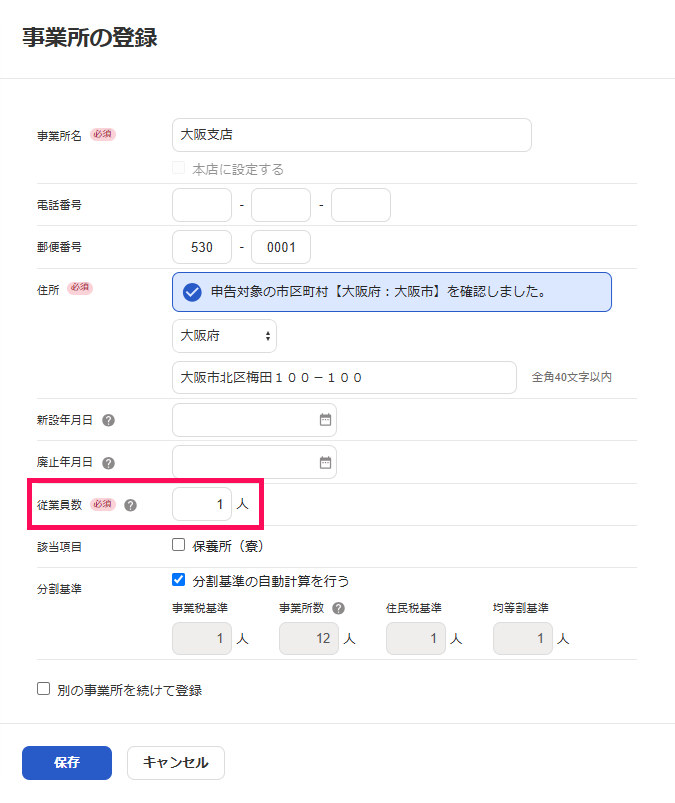This screenshot has width=675, height=803.
Task: Click 分割基準の自動計算を行う label text
Action: [x=271, y=581]
